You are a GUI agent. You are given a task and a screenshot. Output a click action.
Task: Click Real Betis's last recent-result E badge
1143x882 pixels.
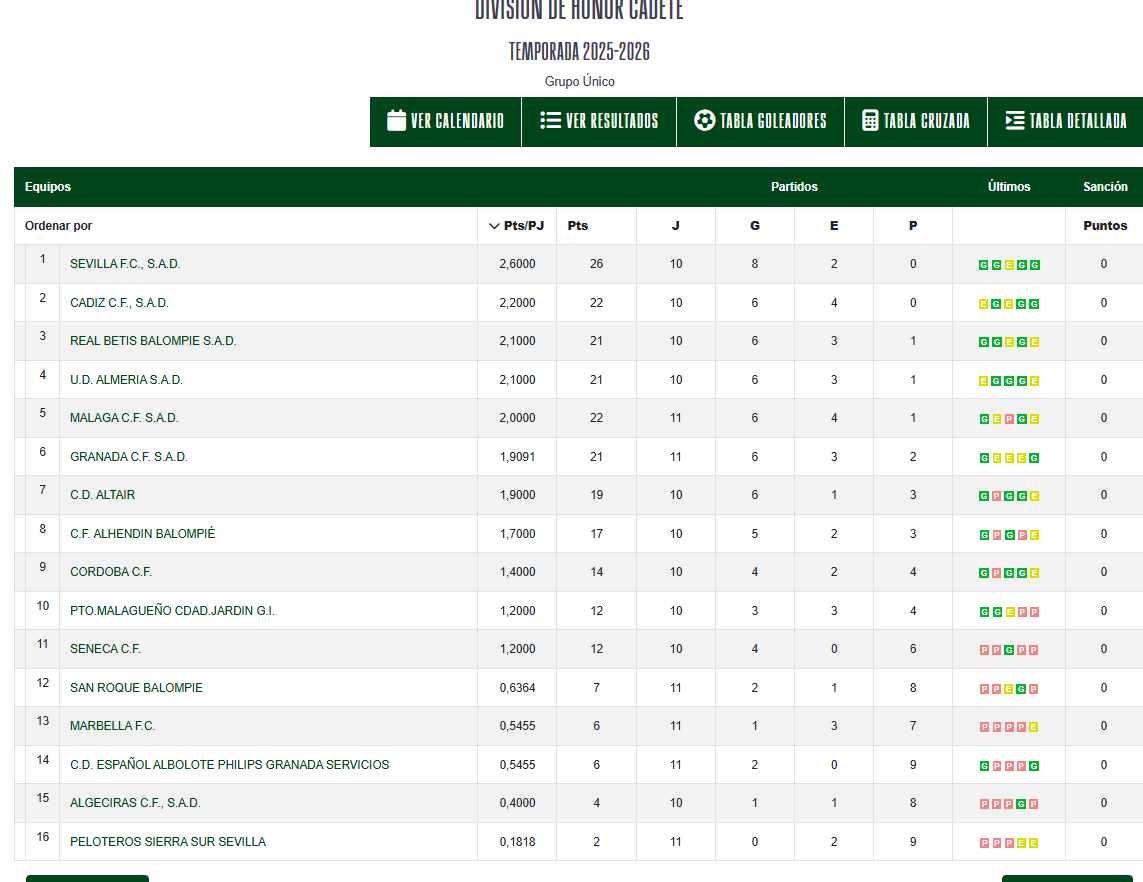click(1034, 342)
